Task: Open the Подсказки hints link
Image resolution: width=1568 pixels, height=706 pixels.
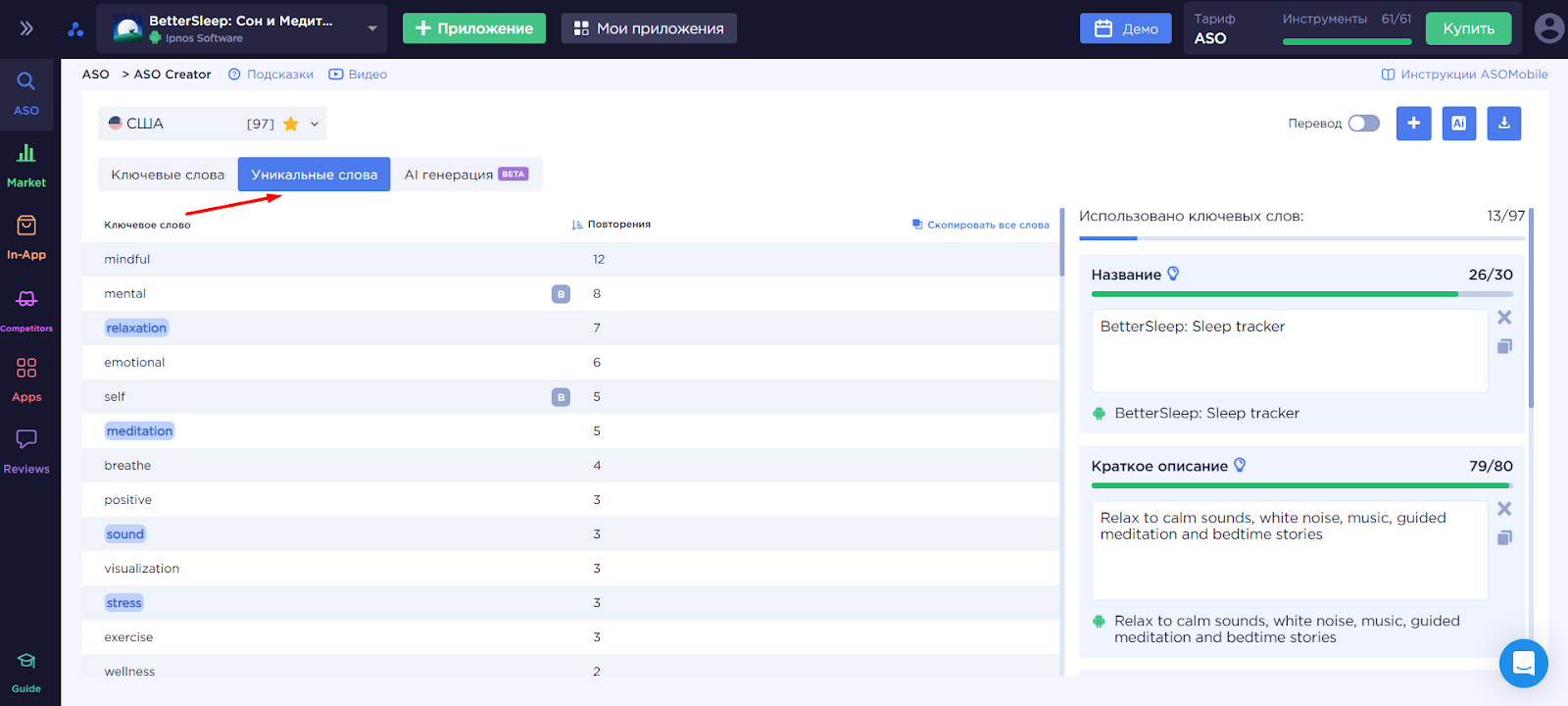Action: 271,75
